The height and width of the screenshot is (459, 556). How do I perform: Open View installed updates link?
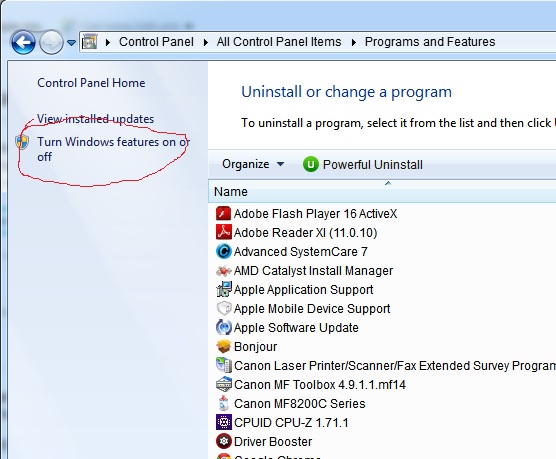(95, 119)
